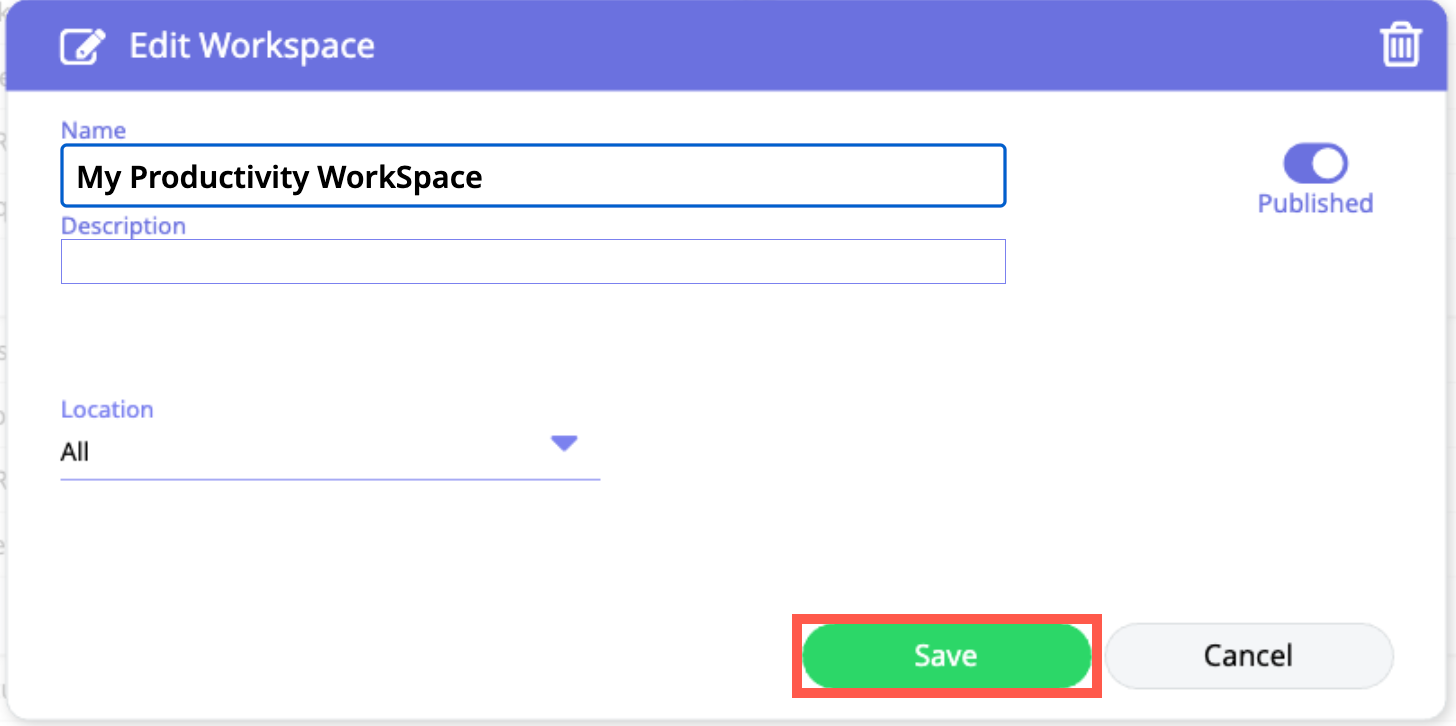Click the 'Edit Workspace' dialog title
This screenshot has height=726, width=1456.
coord(252,46)
